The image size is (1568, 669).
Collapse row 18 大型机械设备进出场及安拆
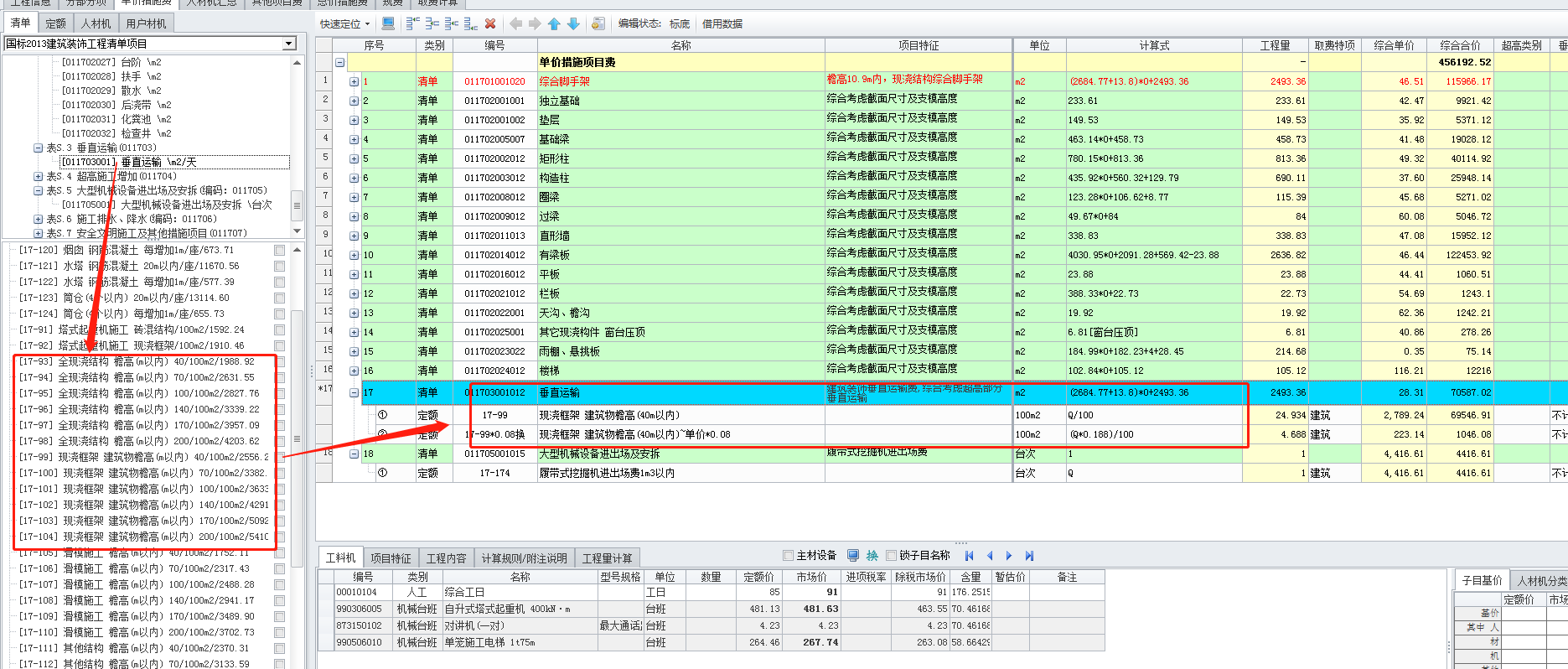point(354,454)
